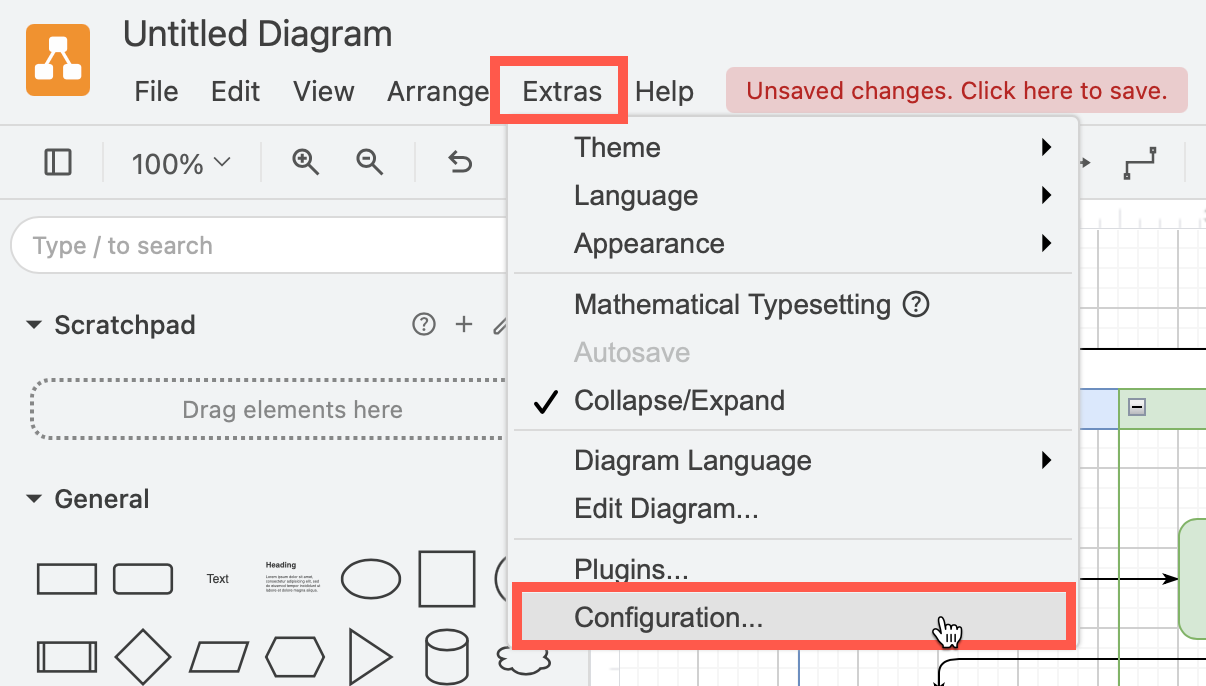Viewport: 1206px width, 686px height.
Task: Click the undo arrow icon
Action: click(460, 162)
